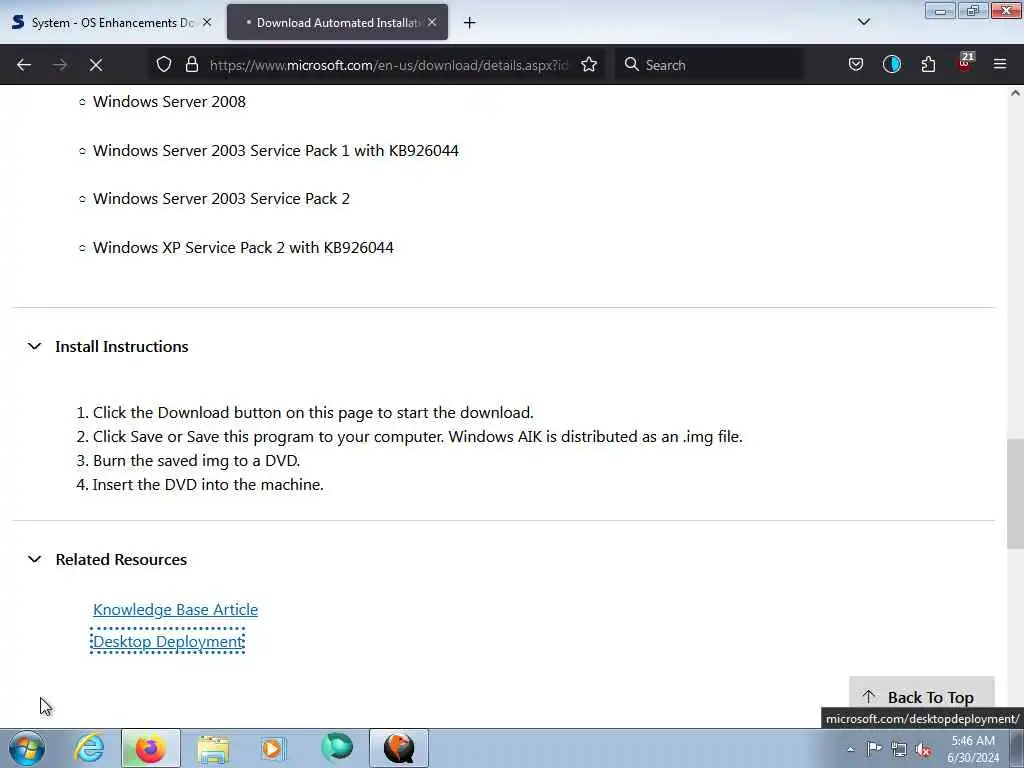Click step 2 Click Save or Save text
1024x768 pixels.
pyautogui.click(x=418, y=436)
